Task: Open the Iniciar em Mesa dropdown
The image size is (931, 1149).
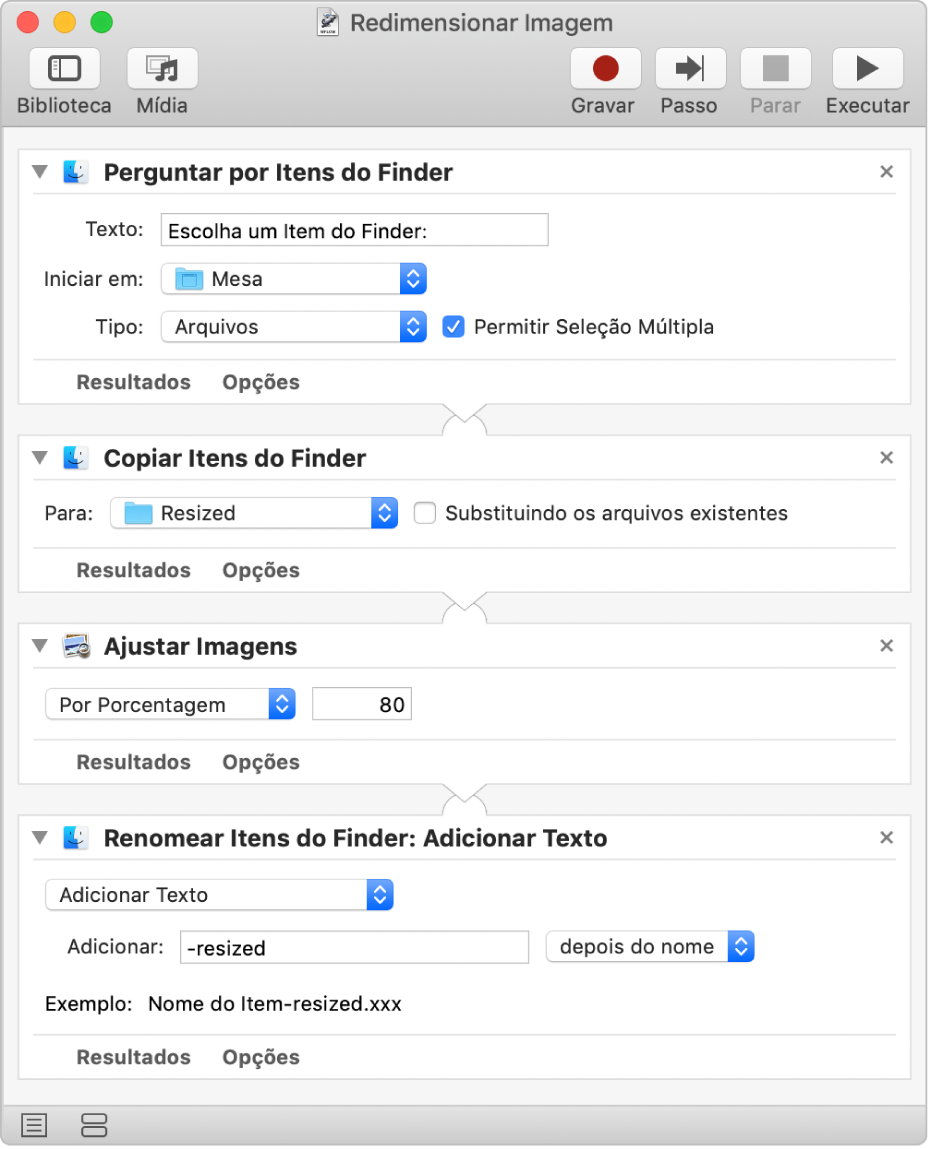Action: [x=294, y=279]
